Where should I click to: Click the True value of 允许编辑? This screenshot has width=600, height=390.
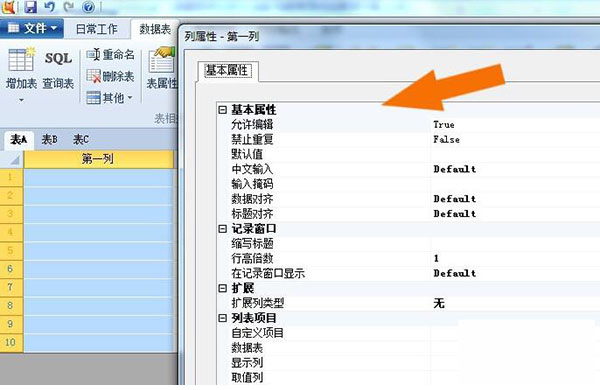444,125
